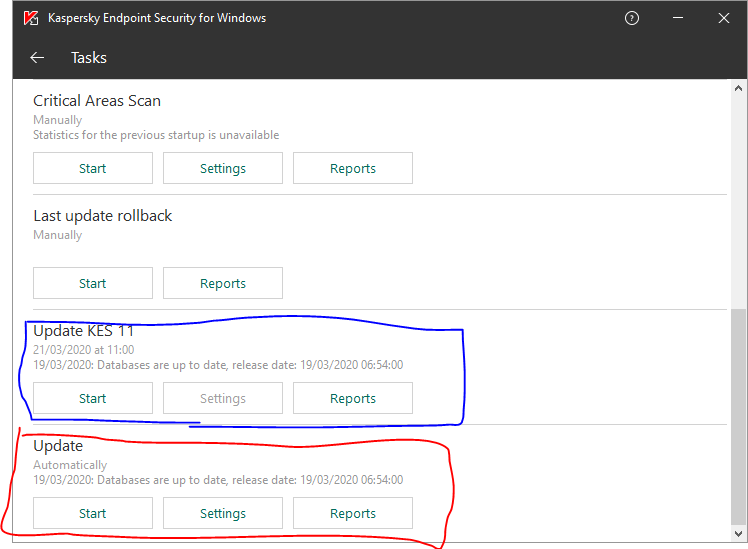Open Settings for the automatic Update task
The height and width of the screenshot is (549, 748).
(x=223, y=514)
